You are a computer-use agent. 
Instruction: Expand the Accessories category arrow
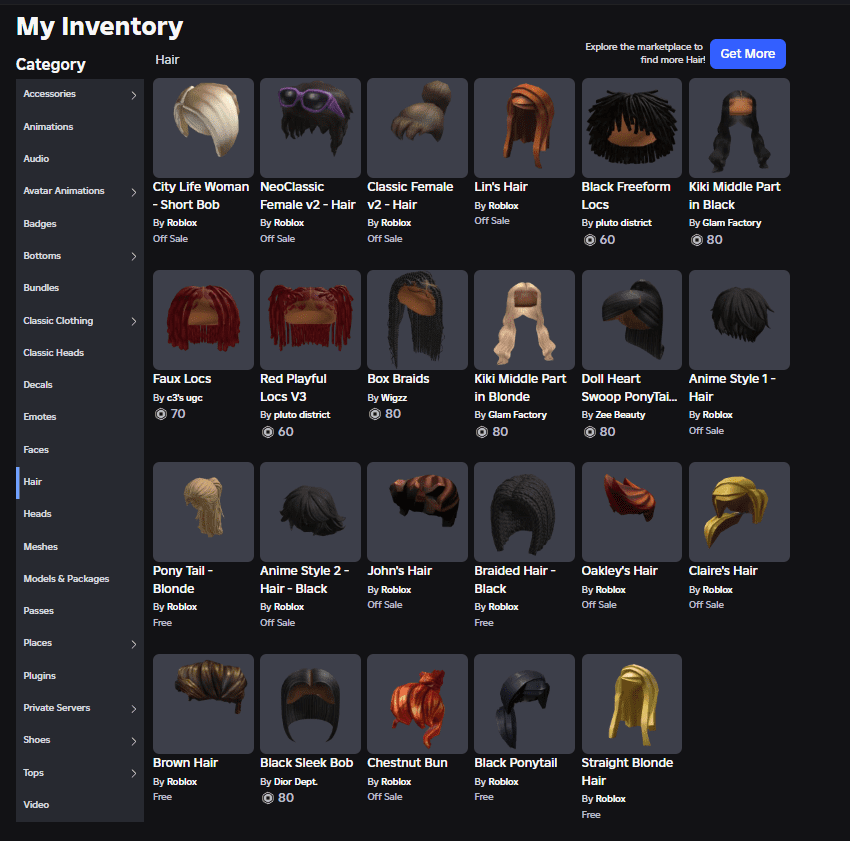pos(134,95)
